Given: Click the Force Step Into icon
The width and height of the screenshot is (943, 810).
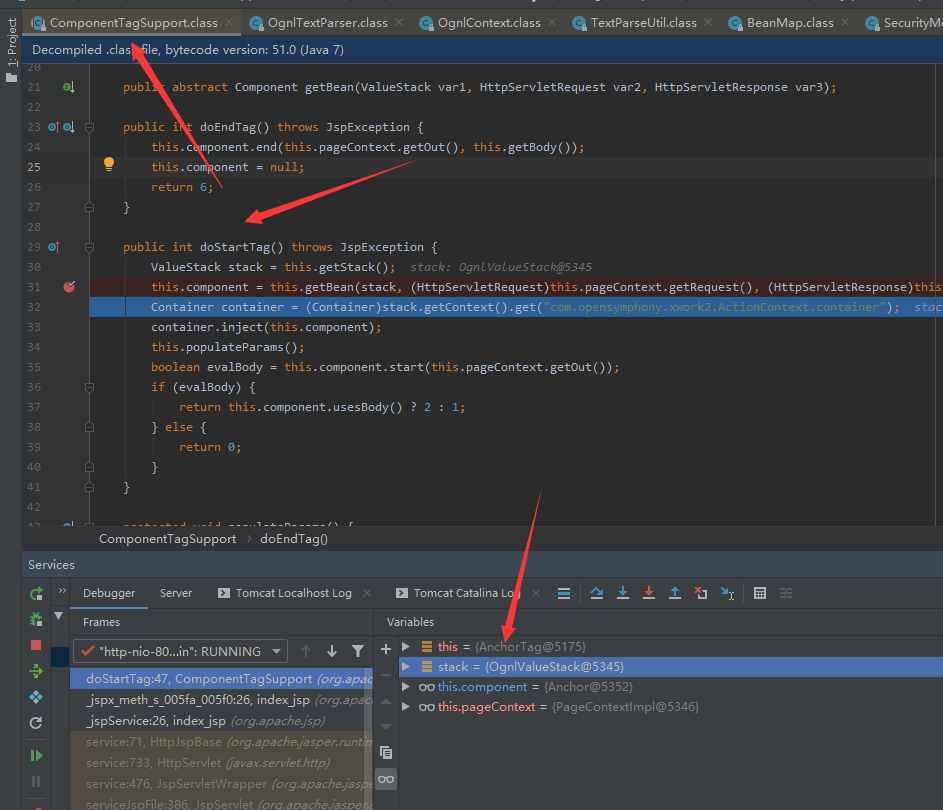Looking at the screenshot, I should click(649, 593).
